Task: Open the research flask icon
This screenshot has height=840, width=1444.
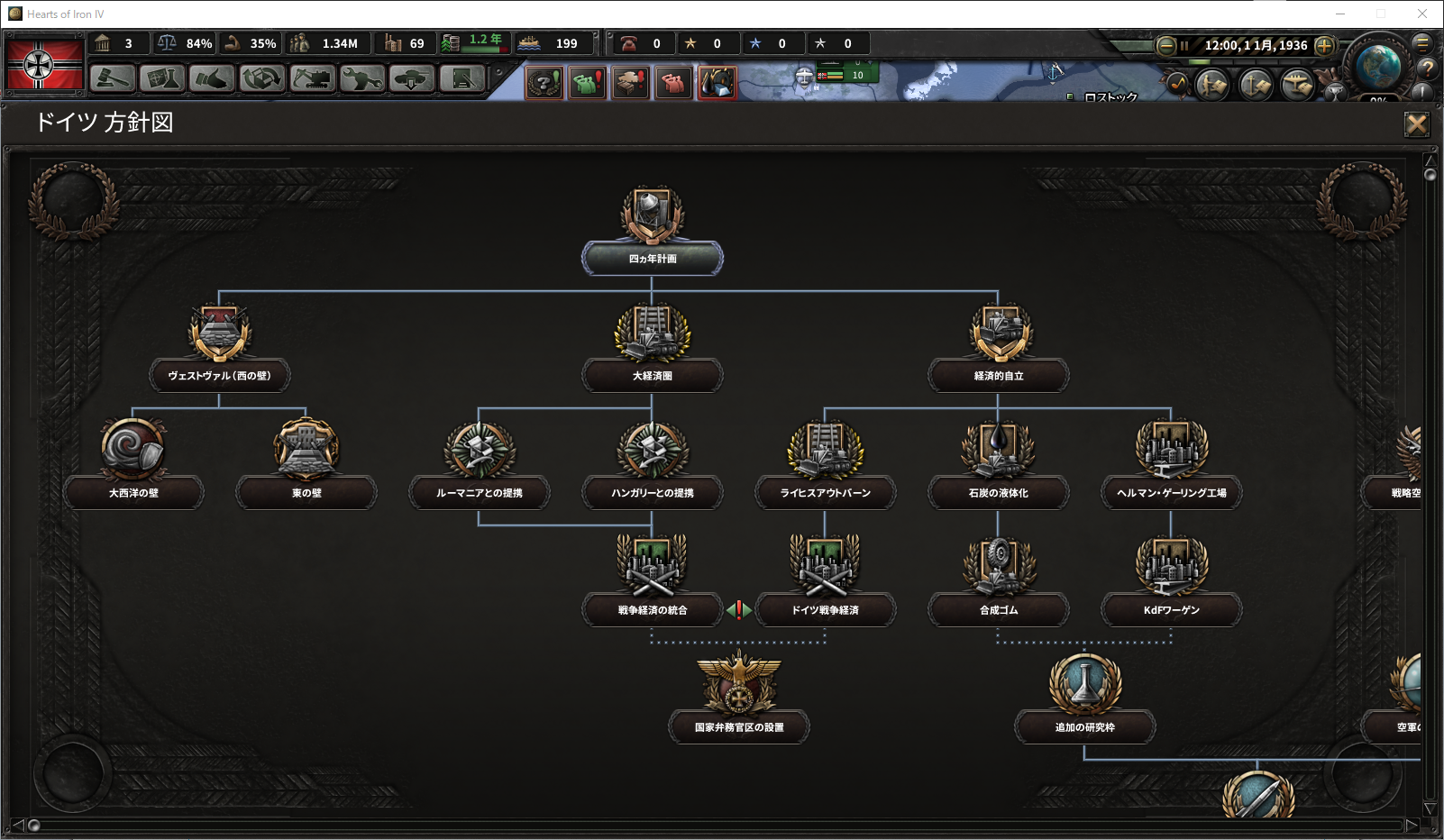Action: tap(162, 79)
